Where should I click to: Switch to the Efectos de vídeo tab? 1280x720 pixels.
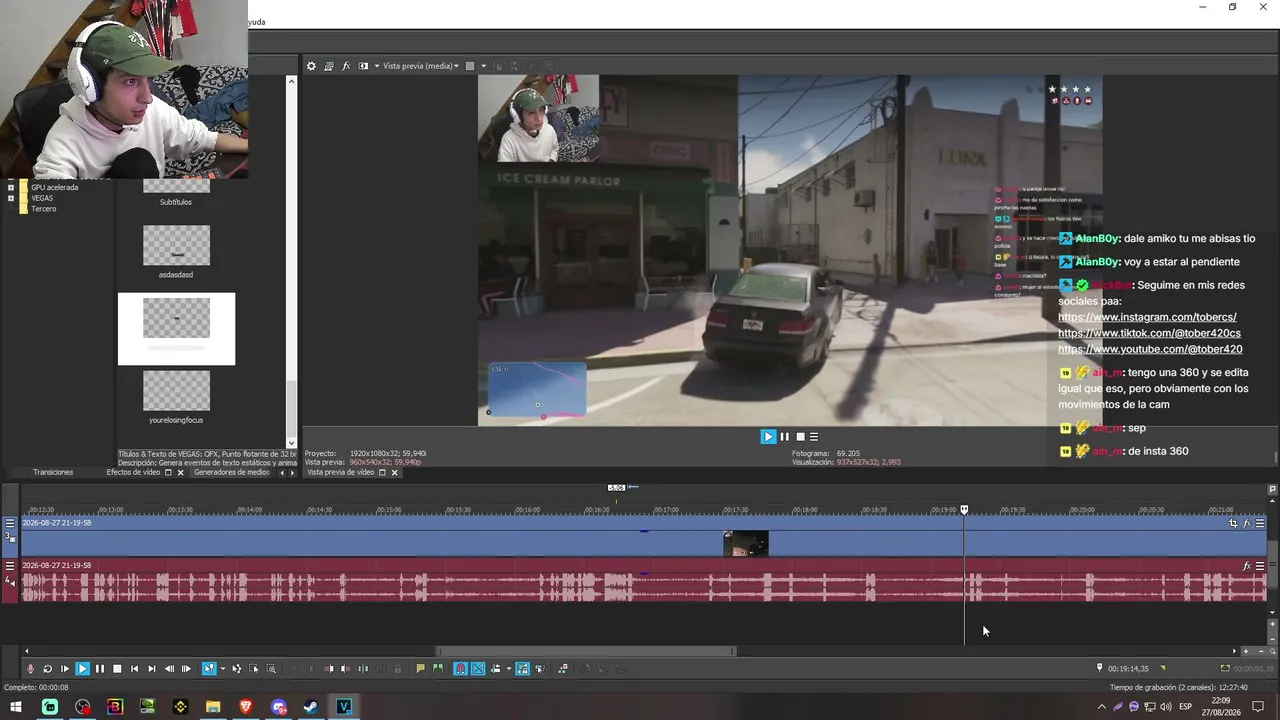pyautogui.click(x=133, y=472)
